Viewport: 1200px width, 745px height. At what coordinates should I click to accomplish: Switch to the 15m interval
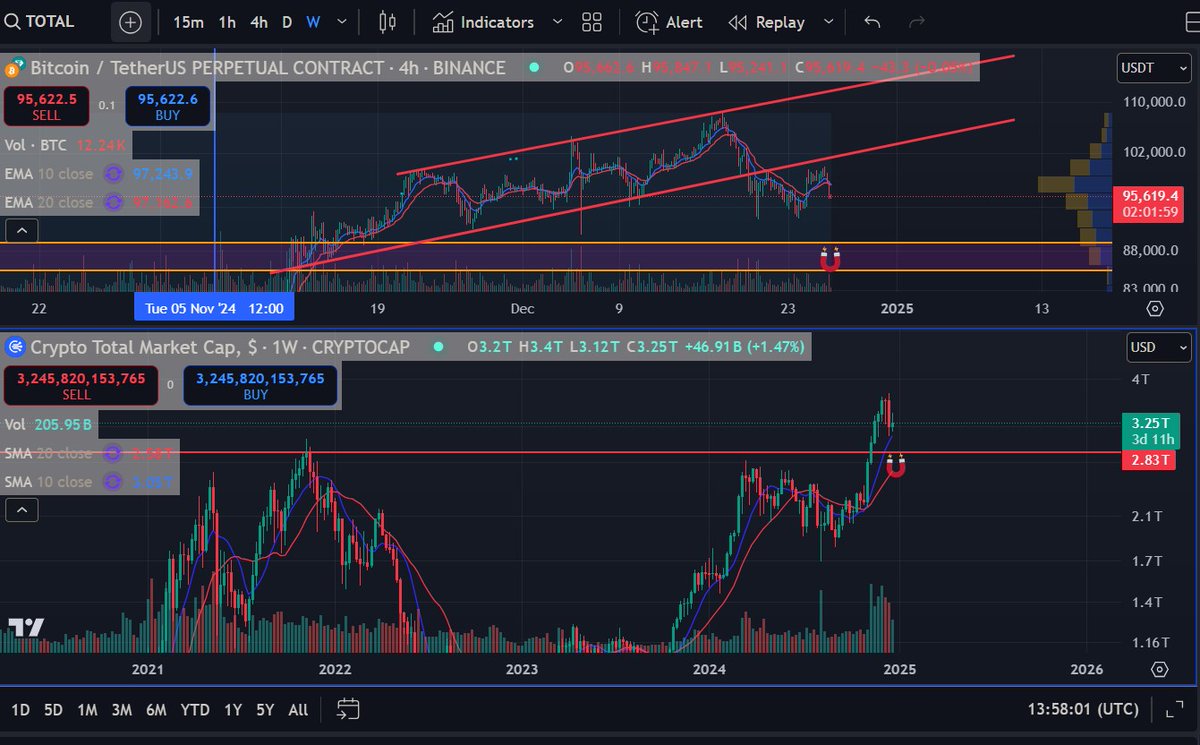(x=188, y=22)
